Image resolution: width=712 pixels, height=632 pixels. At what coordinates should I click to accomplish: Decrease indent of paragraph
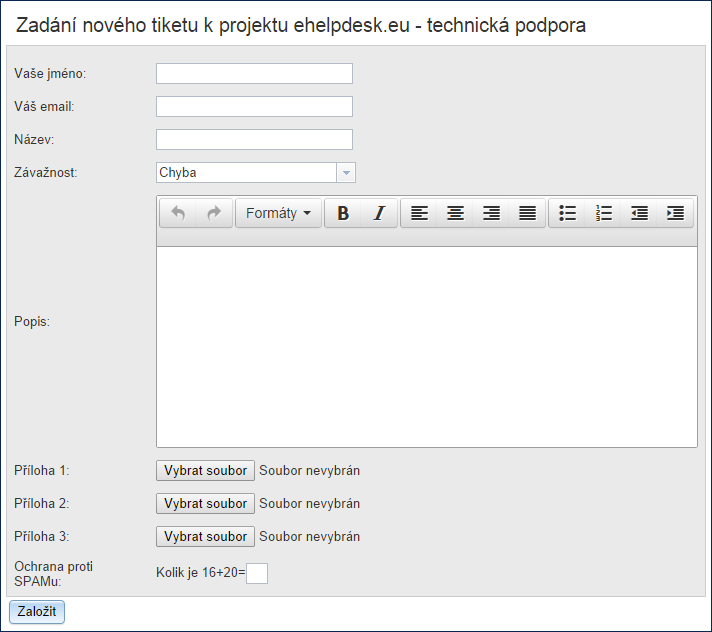[x=639, y=213]
